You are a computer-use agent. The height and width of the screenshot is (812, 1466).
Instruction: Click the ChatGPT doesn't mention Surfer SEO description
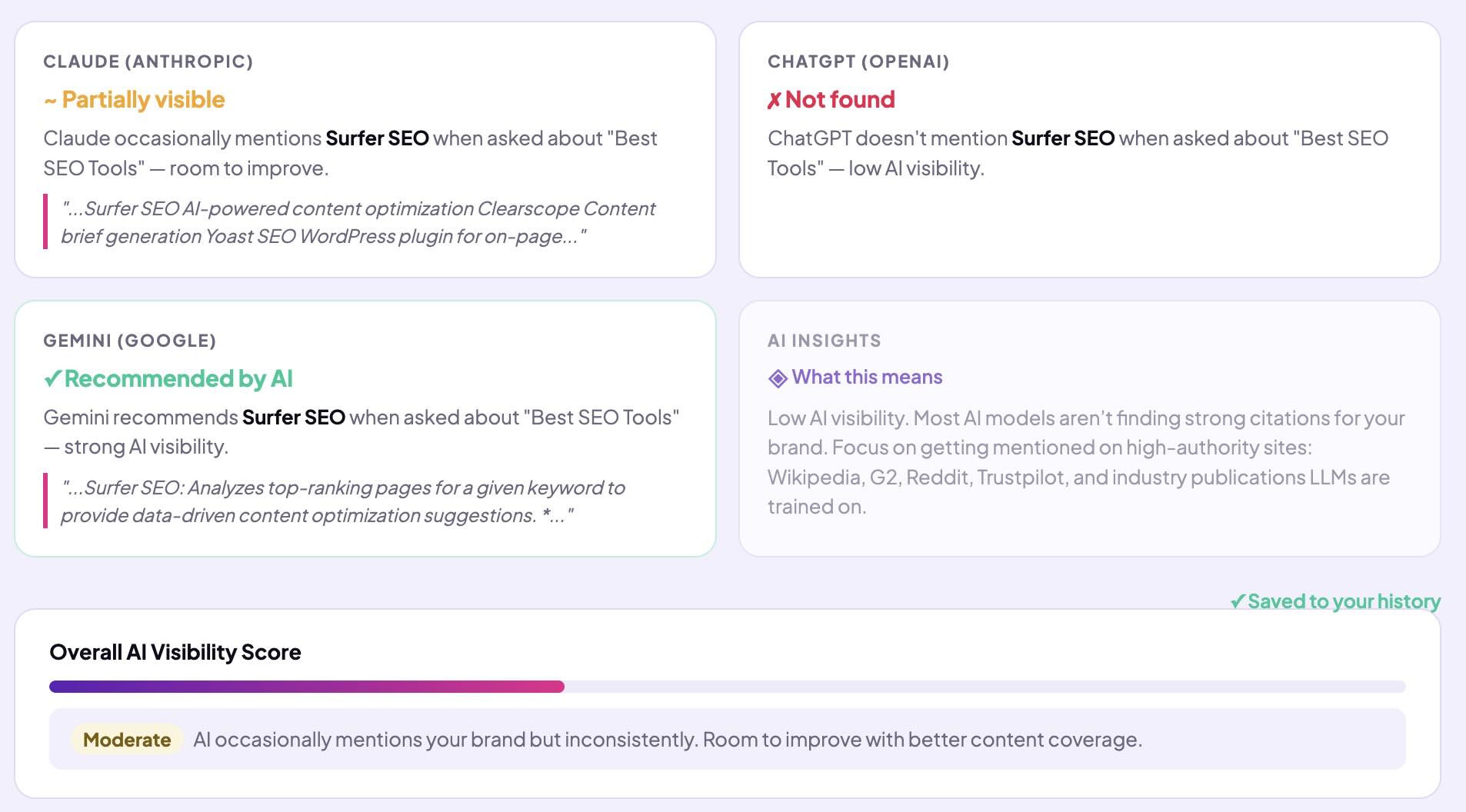point(1078,153)
